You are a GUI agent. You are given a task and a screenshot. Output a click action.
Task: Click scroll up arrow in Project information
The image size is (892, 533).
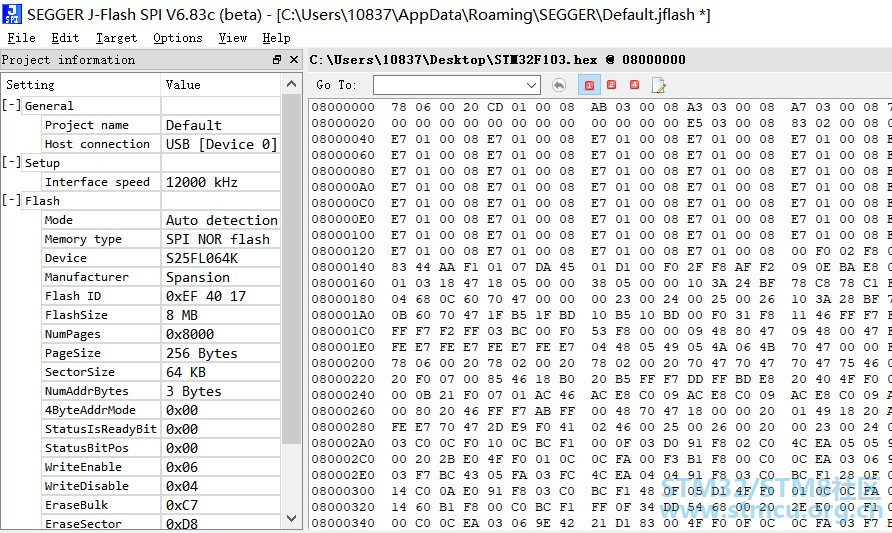point(292,84)
